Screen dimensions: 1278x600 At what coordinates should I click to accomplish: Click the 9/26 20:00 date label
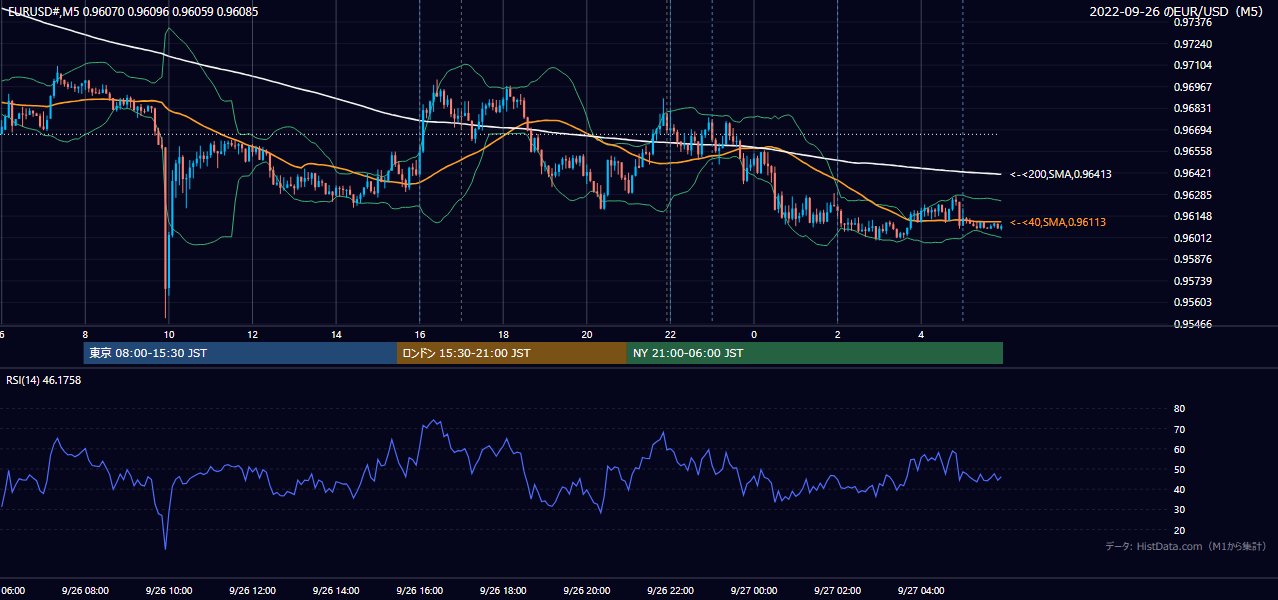(x=587, y=591)
